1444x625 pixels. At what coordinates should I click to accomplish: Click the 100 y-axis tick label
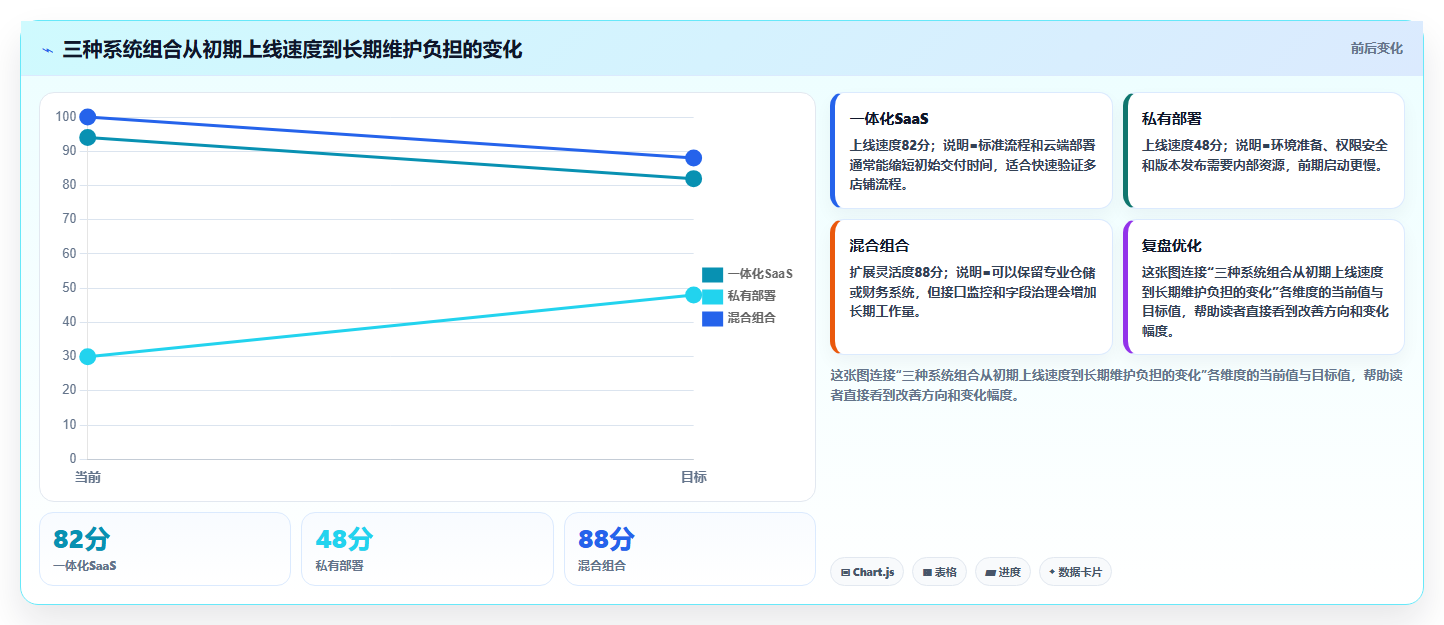tap(66, 117)
